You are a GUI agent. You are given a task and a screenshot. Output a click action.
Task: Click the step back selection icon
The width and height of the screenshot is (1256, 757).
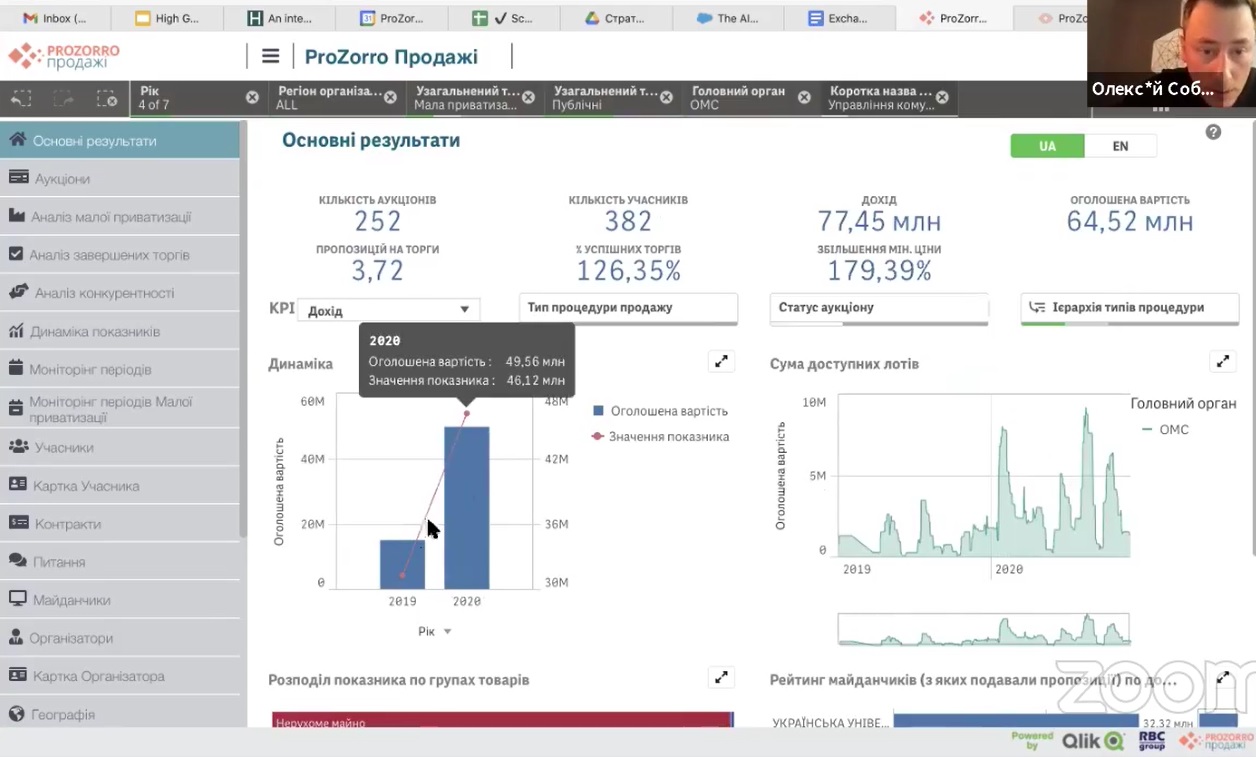[x=21, y=98]
